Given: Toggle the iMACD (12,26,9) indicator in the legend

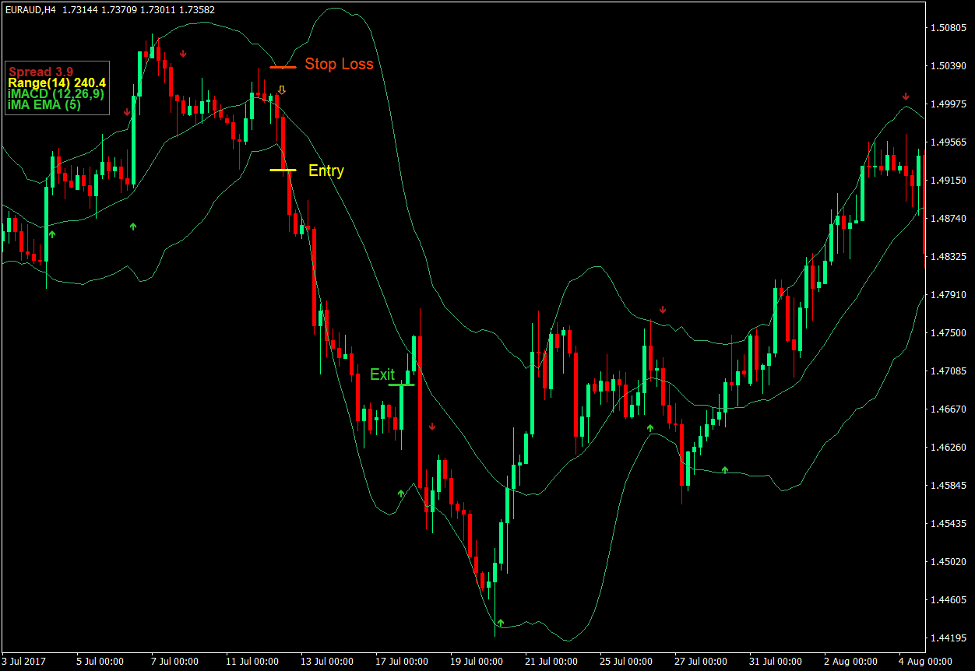Looking at the screenshot, I should (x=55, y=93).
